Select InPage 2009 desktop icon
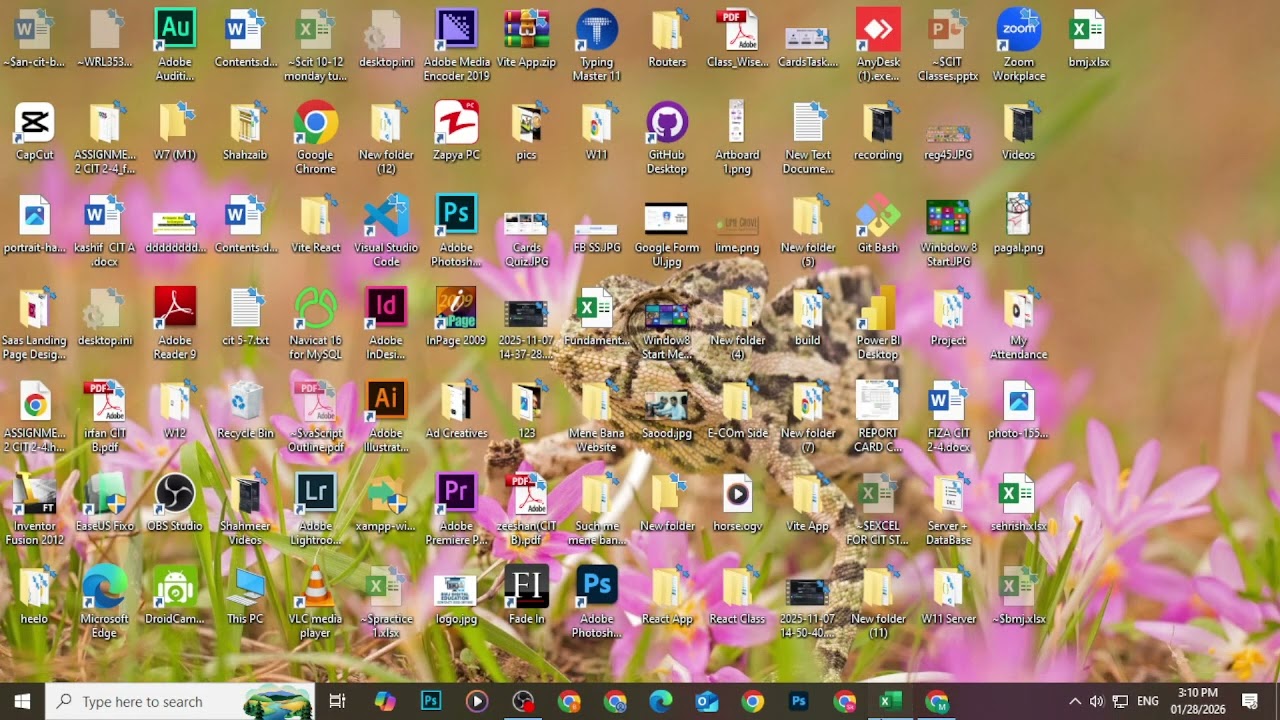Image resolution: width=1280 pixels, height=720 pixels. coord(456,317)
